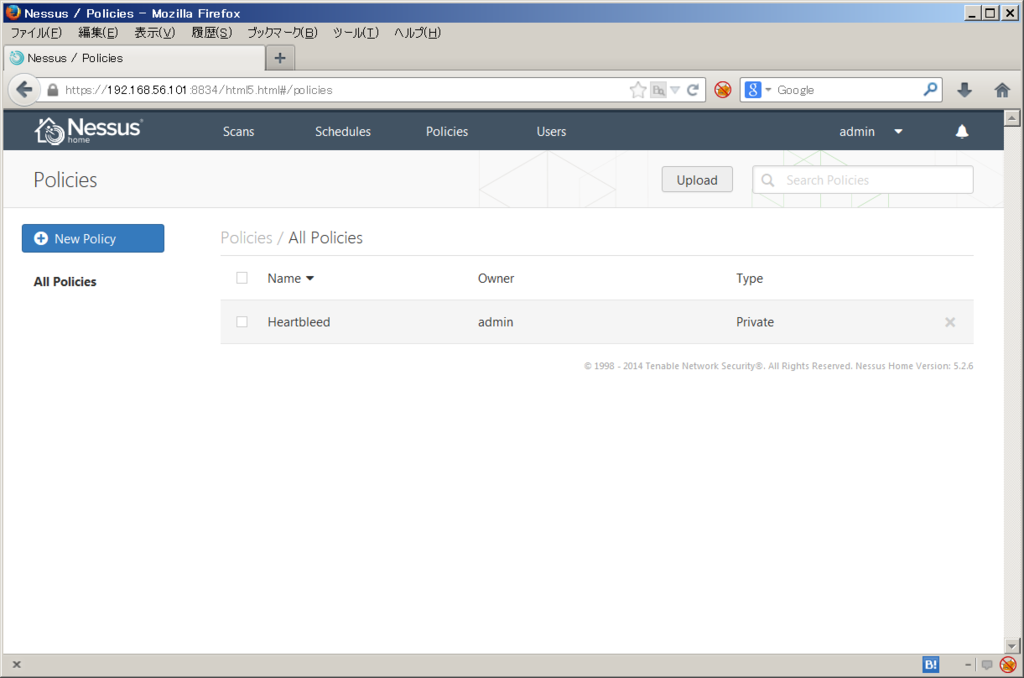The image size is (1024, 678).
Task: Click the speech bubble status bar icon
Action: click(987, 665)
